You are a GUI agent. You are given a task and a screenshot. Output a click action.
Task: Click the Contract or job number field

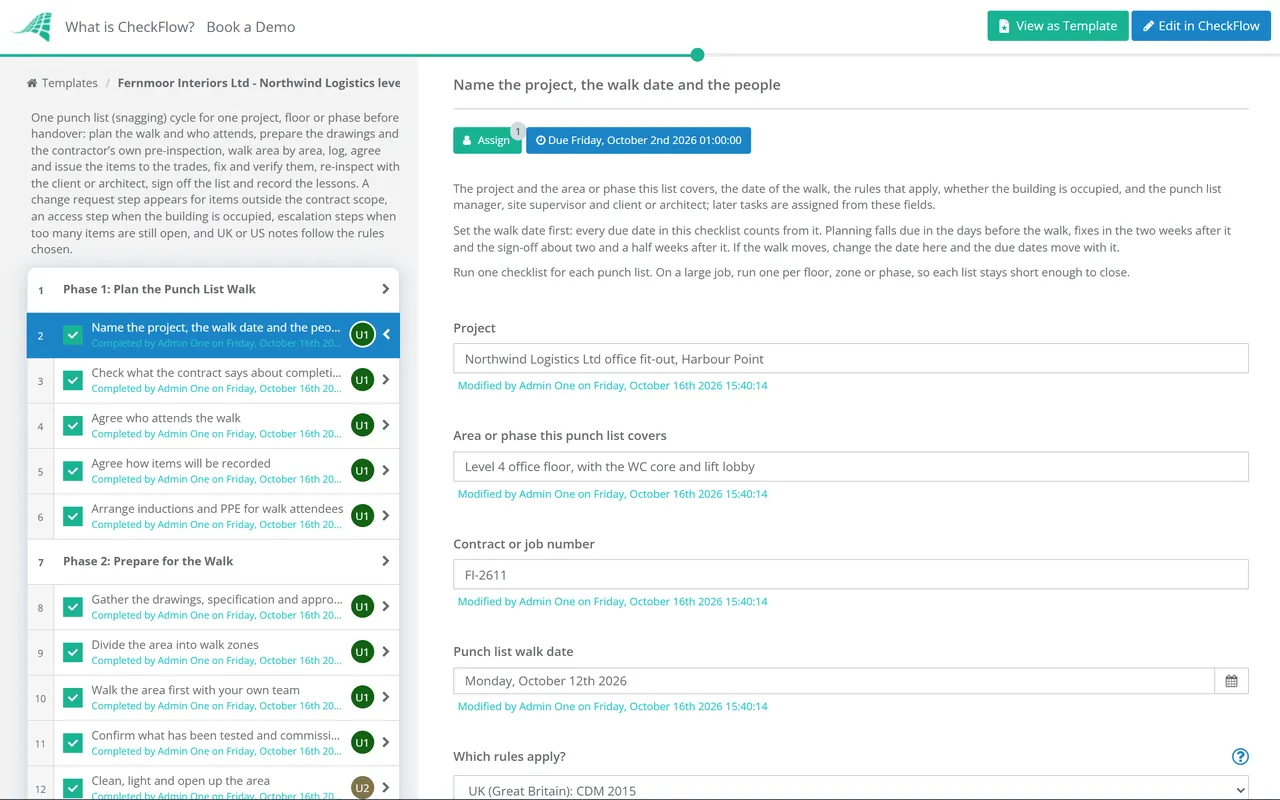(851, 575)
